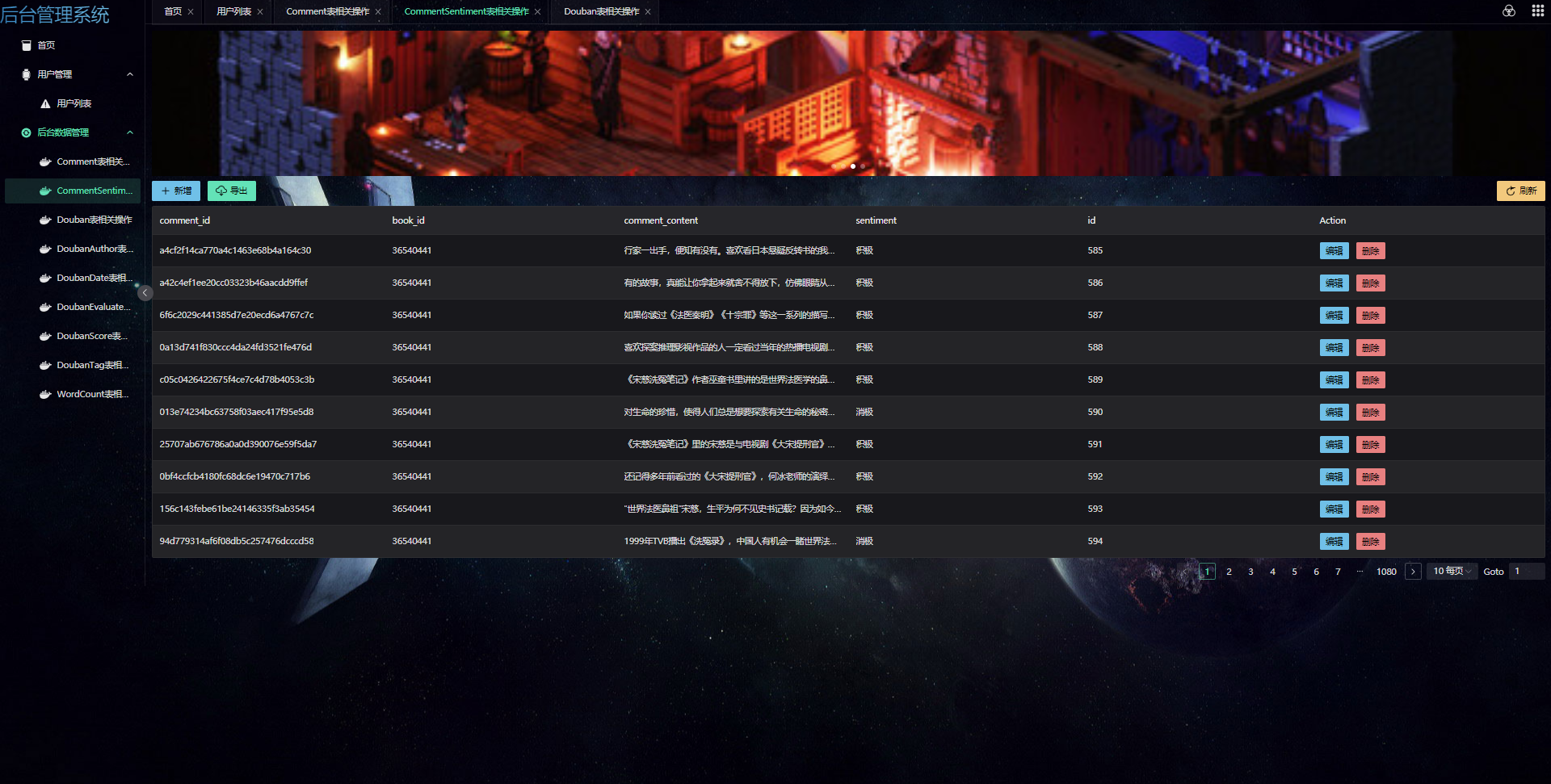Go to page 7
1551x784 pixels.
point(1339,572)
